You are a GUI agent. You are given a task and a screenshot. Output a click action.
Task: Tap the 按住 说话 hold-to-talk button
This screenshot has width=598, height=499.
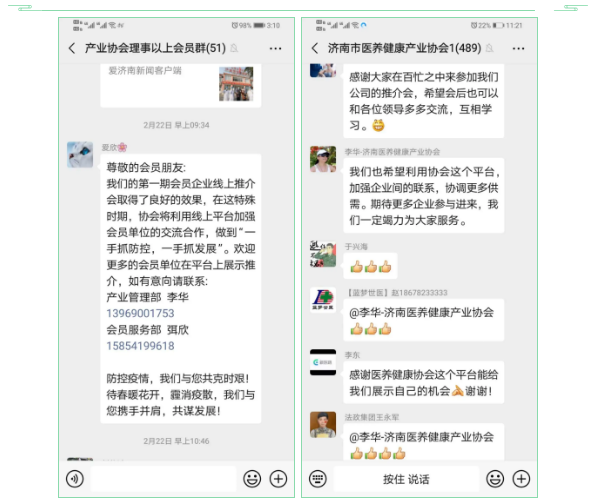click(406, 479)
